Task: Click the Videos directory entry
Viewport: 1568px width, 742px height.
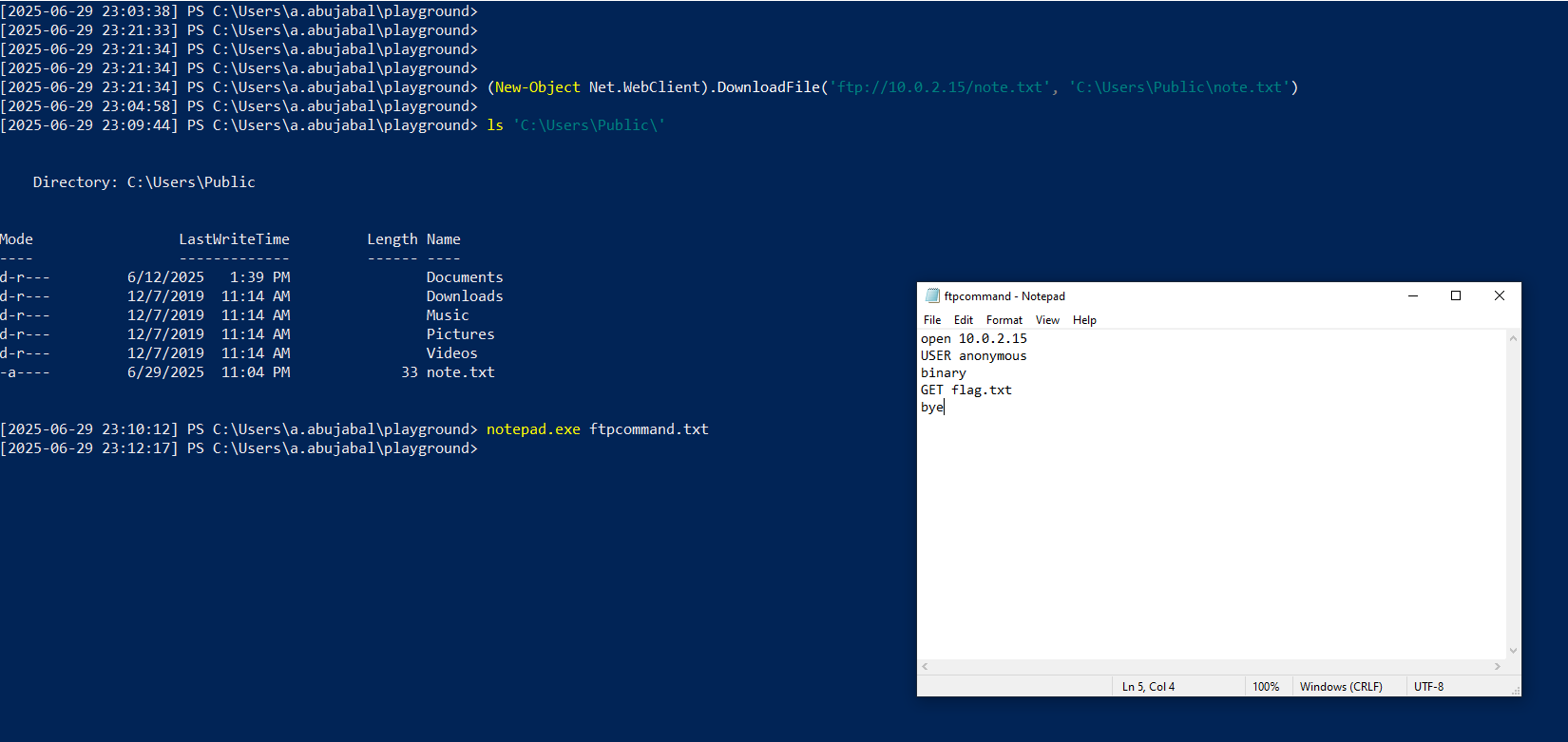Action: point(452,353)
